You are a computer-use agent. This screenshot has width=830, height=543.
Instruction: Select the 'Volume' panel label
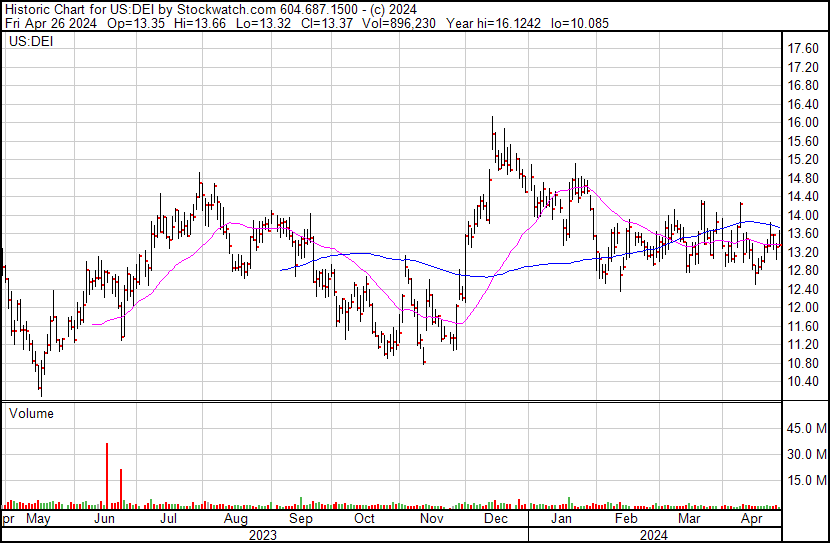[31, 413]
